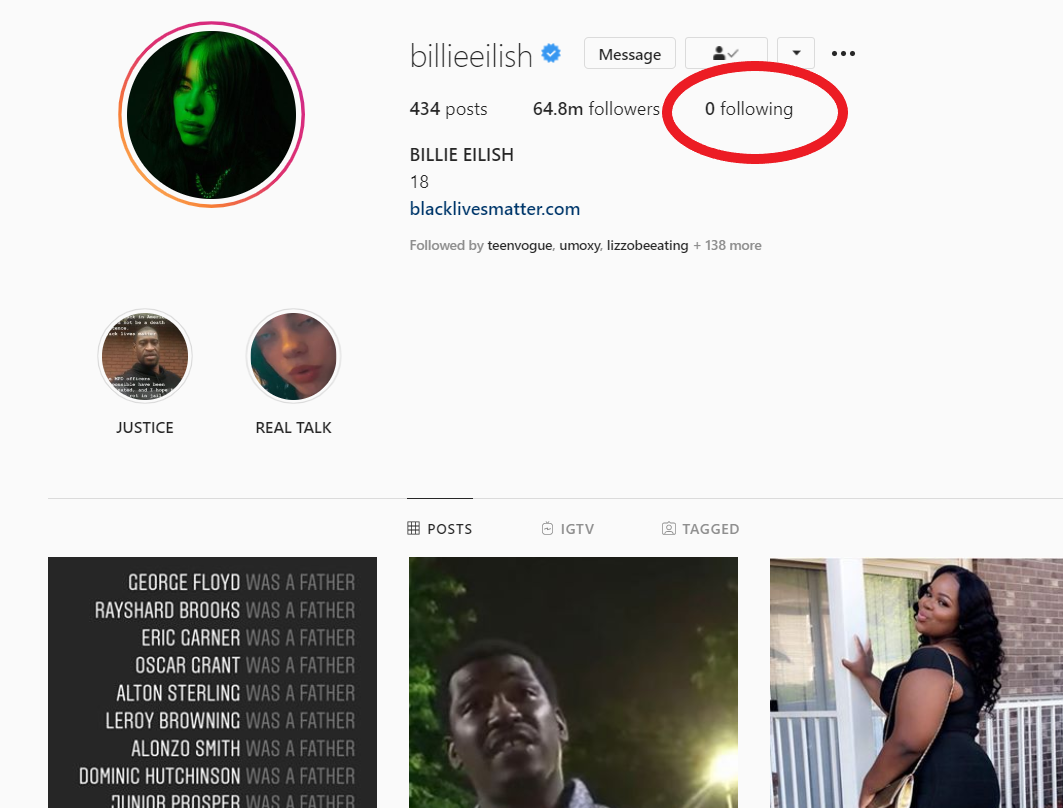Open the blacklivesmatter.com link
The height and width of the screenshot is (808, 1063).
[495, 209]
